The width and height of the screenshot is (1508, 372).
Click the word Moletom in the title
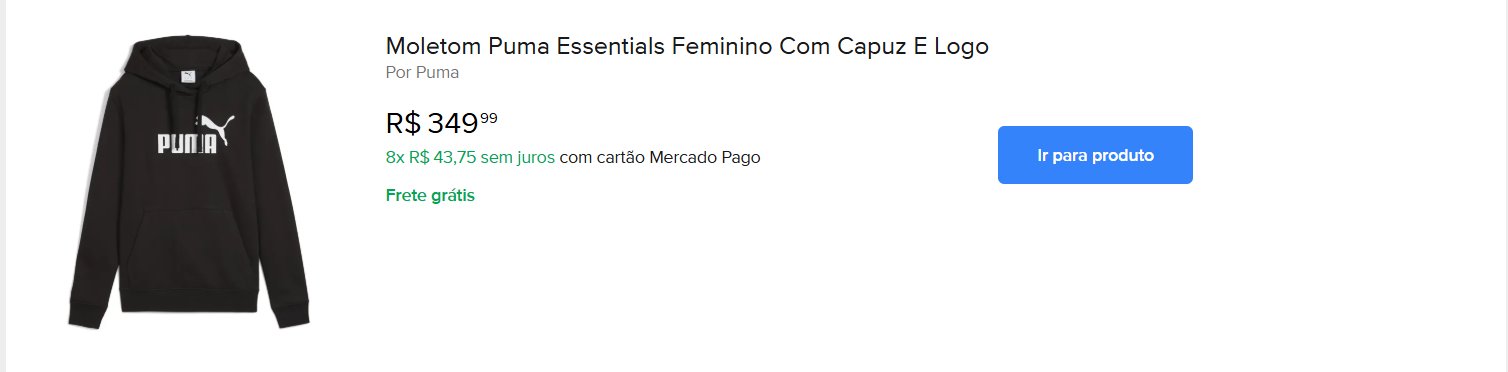(x=434, y=46)
